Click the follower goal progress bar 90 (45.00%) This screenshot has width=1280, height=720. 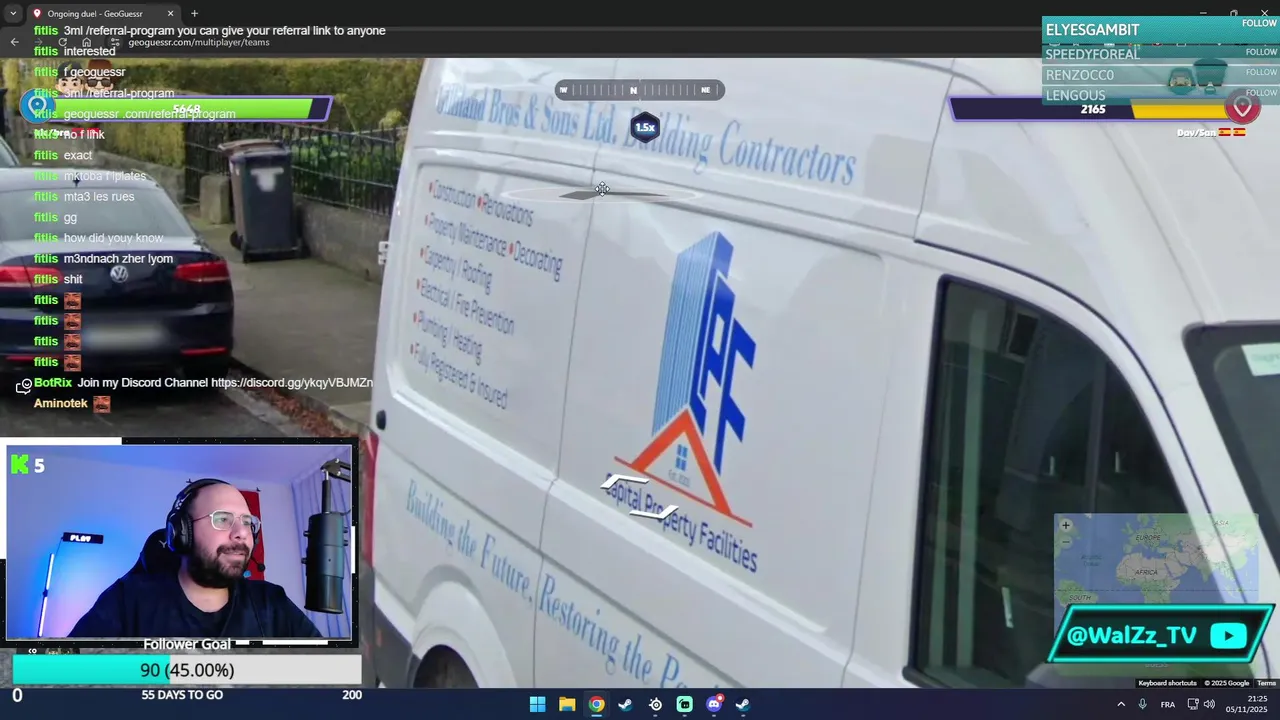186,670
